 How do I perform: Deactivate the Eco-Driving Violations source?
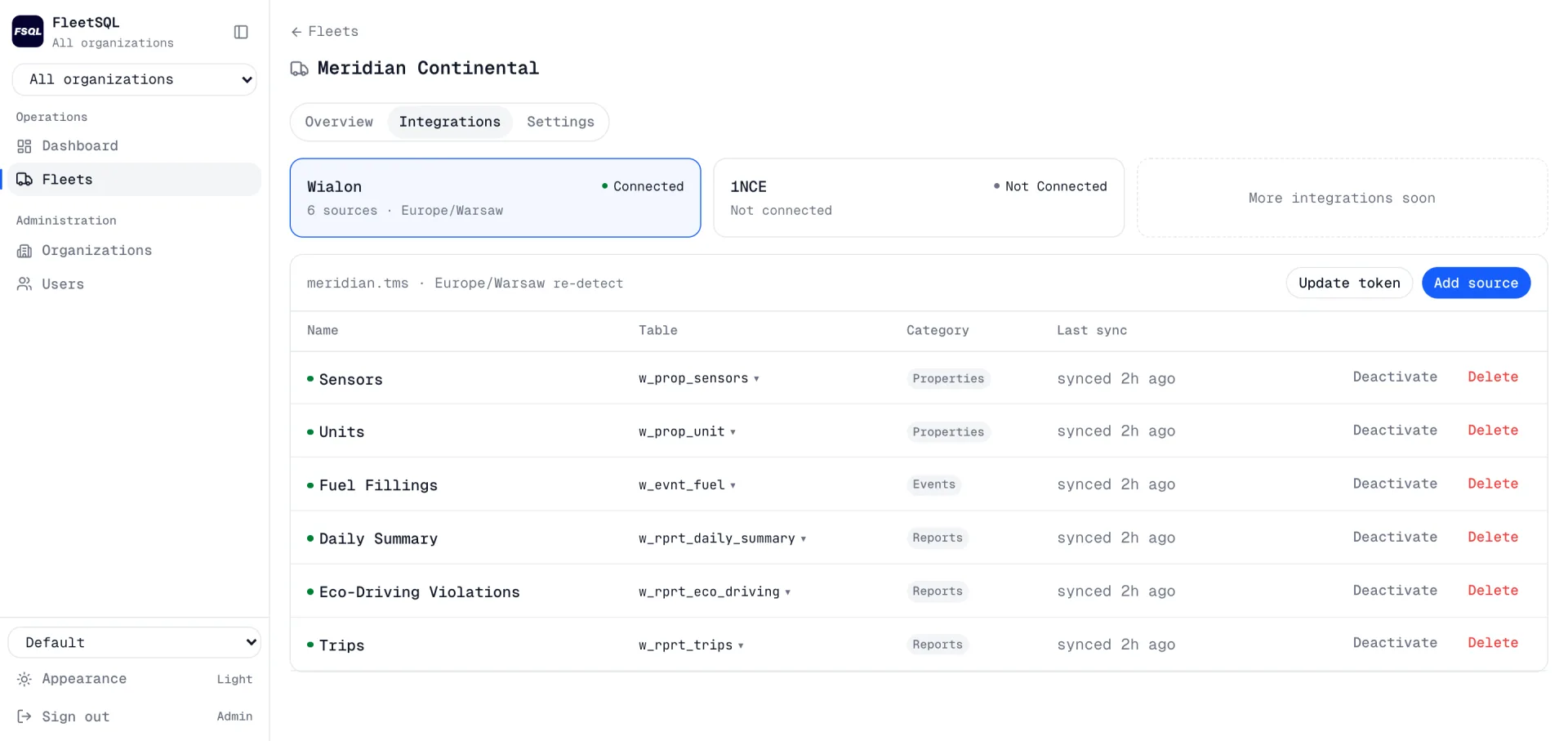click(1395, 591)
